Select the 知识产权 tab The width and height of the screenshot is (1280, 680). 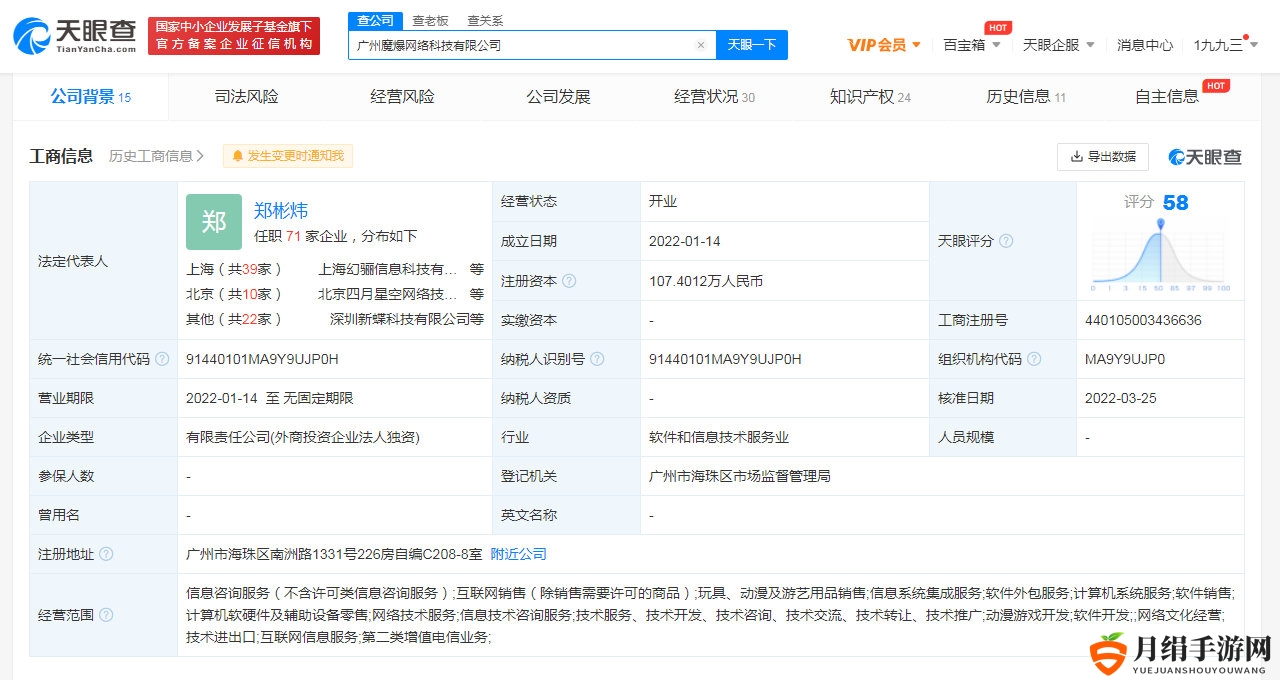[871, 97]
